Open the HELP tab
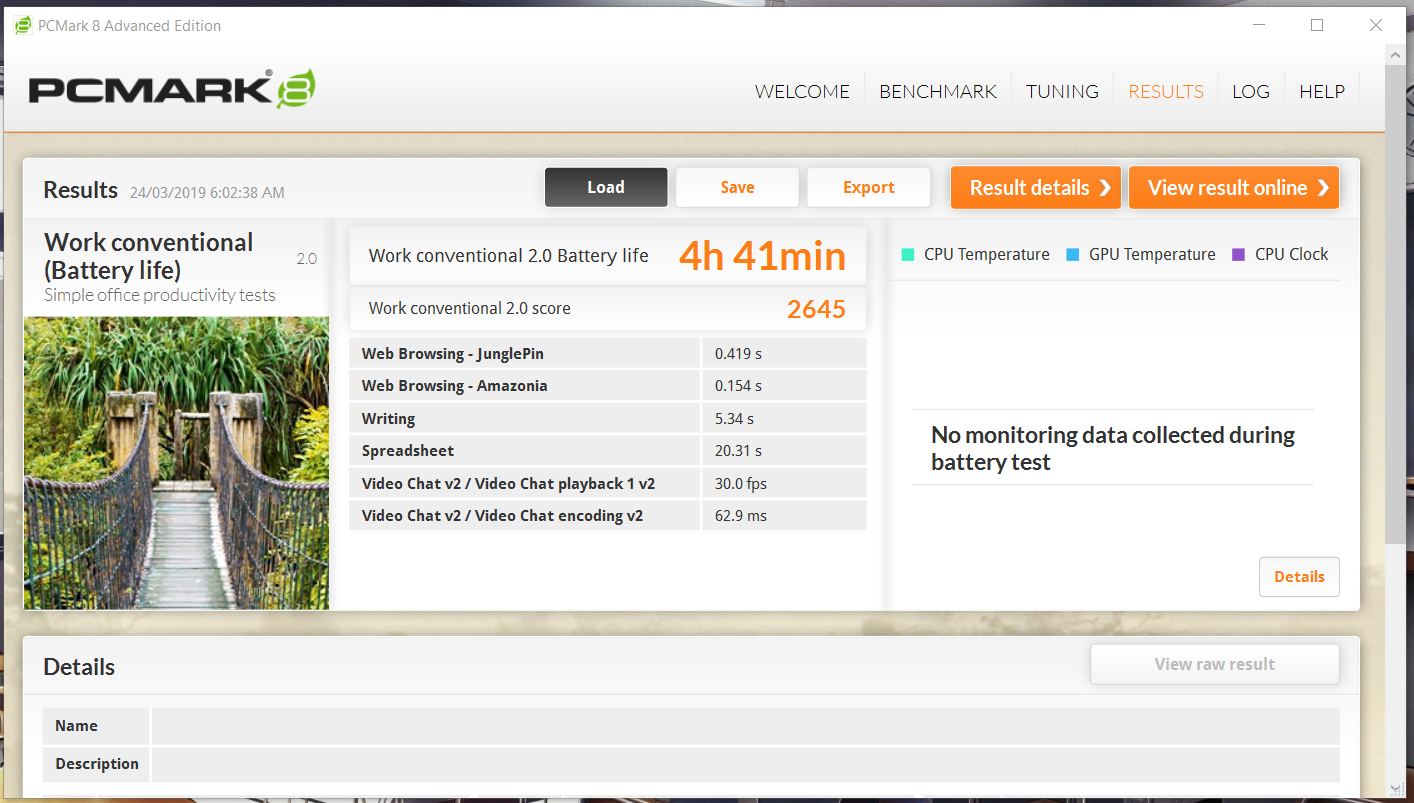The width and height of the screenshot is (1414, 803). 1322,91
